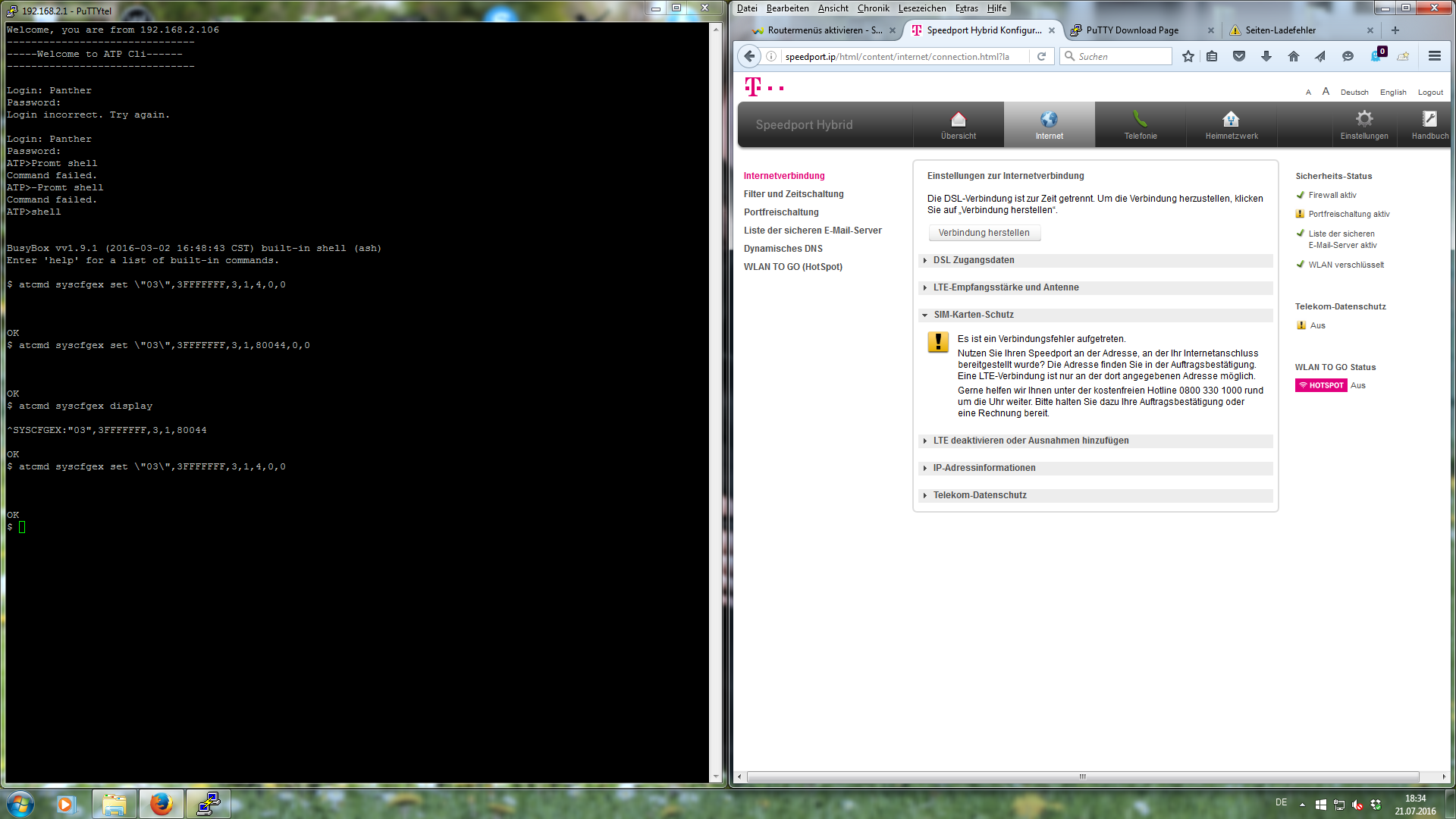Open Dynamisches DNS page
Image resolution: width=1456 pixels, height=819 pixels.
783,249
